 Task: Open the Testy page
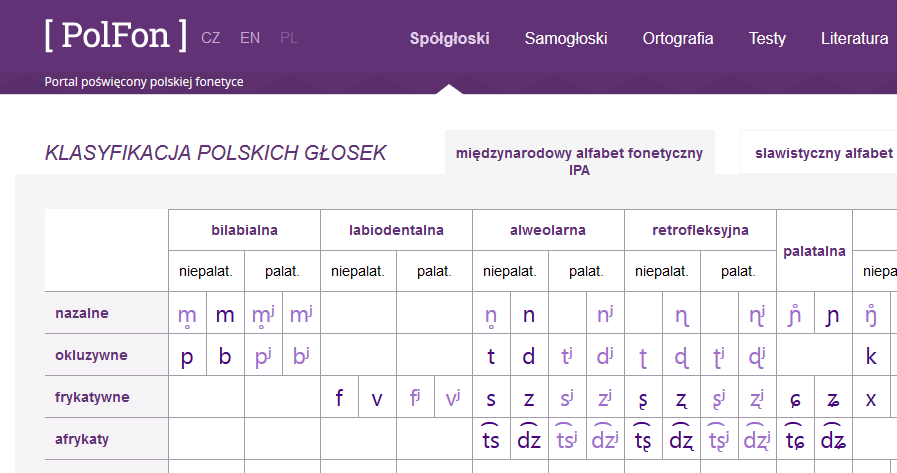click(x=767, y=39)
